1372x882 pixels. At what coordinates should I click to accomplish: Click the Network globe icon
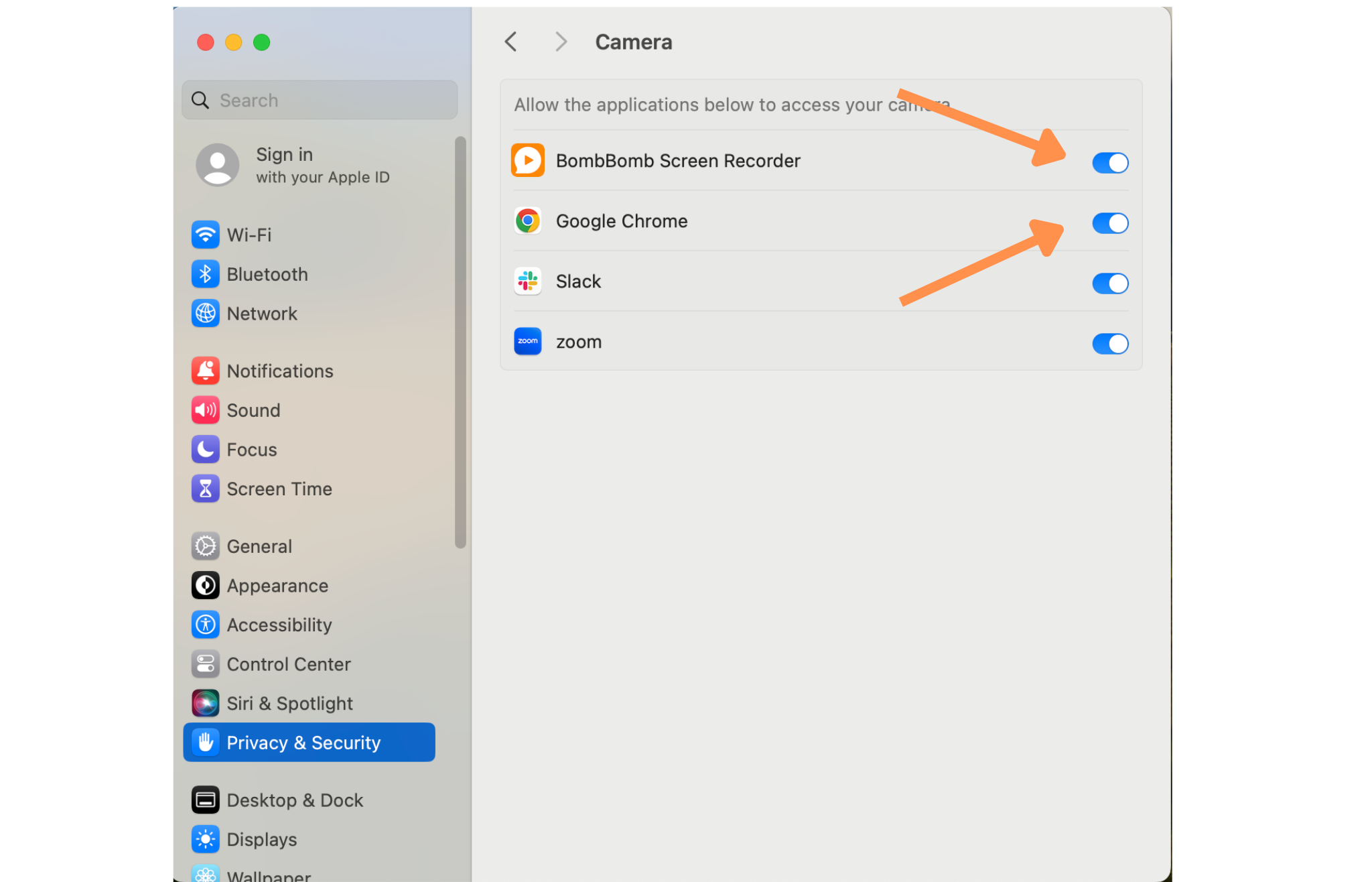click(x=205, y=314)
